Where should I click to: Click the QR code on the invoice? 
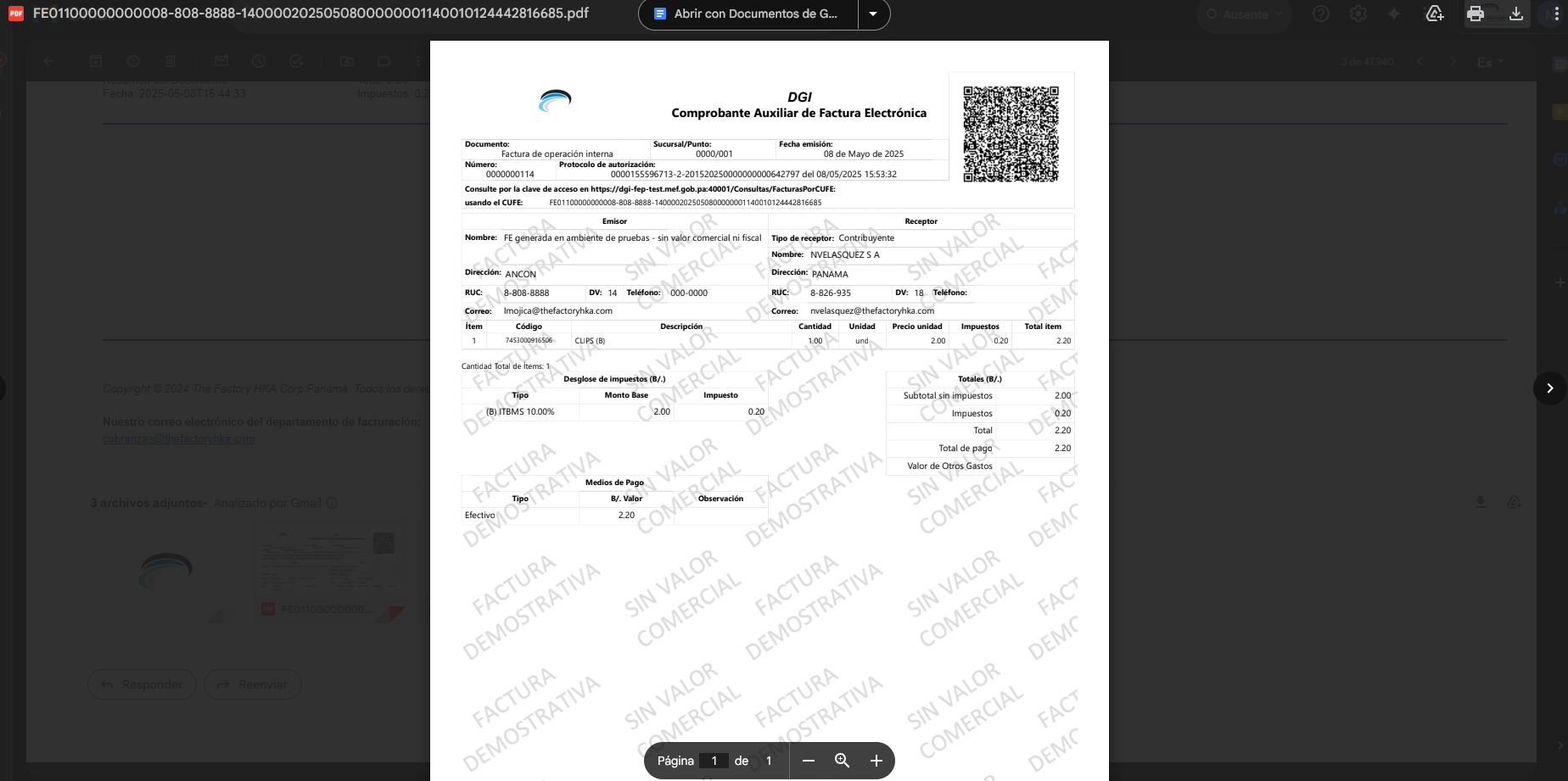point(1011,134)
